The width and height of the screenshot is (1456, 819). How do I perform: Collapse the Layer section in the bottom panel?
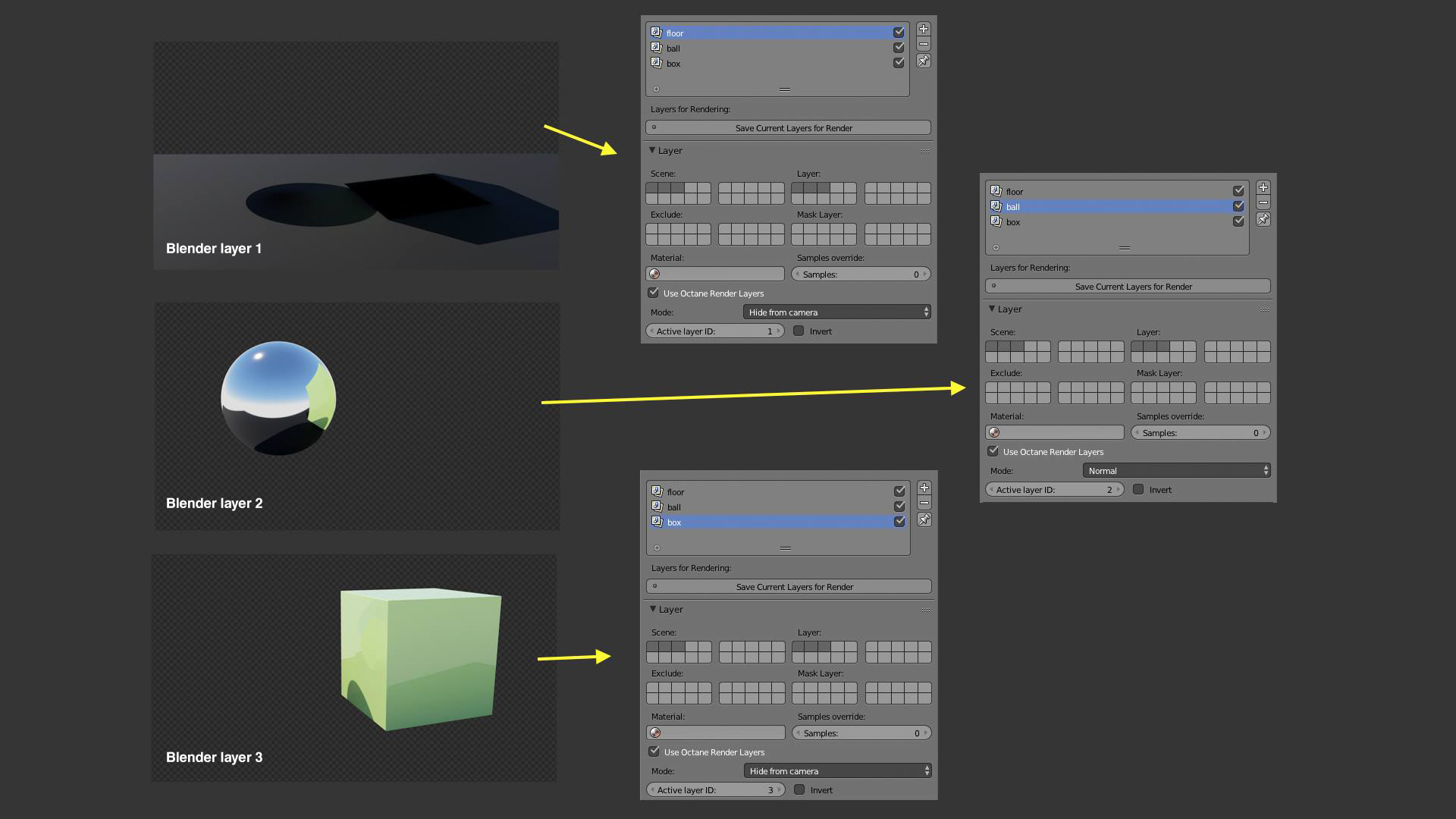653,609
